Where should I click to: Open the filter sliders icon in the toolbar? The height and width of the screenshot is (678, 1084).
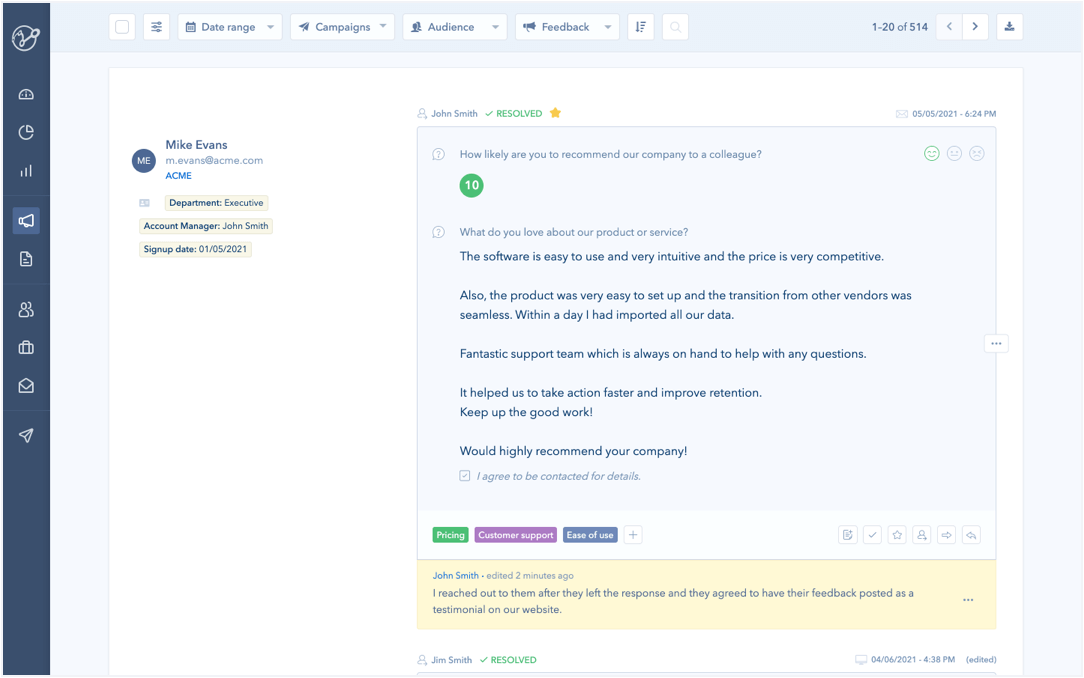coord(157,27)
